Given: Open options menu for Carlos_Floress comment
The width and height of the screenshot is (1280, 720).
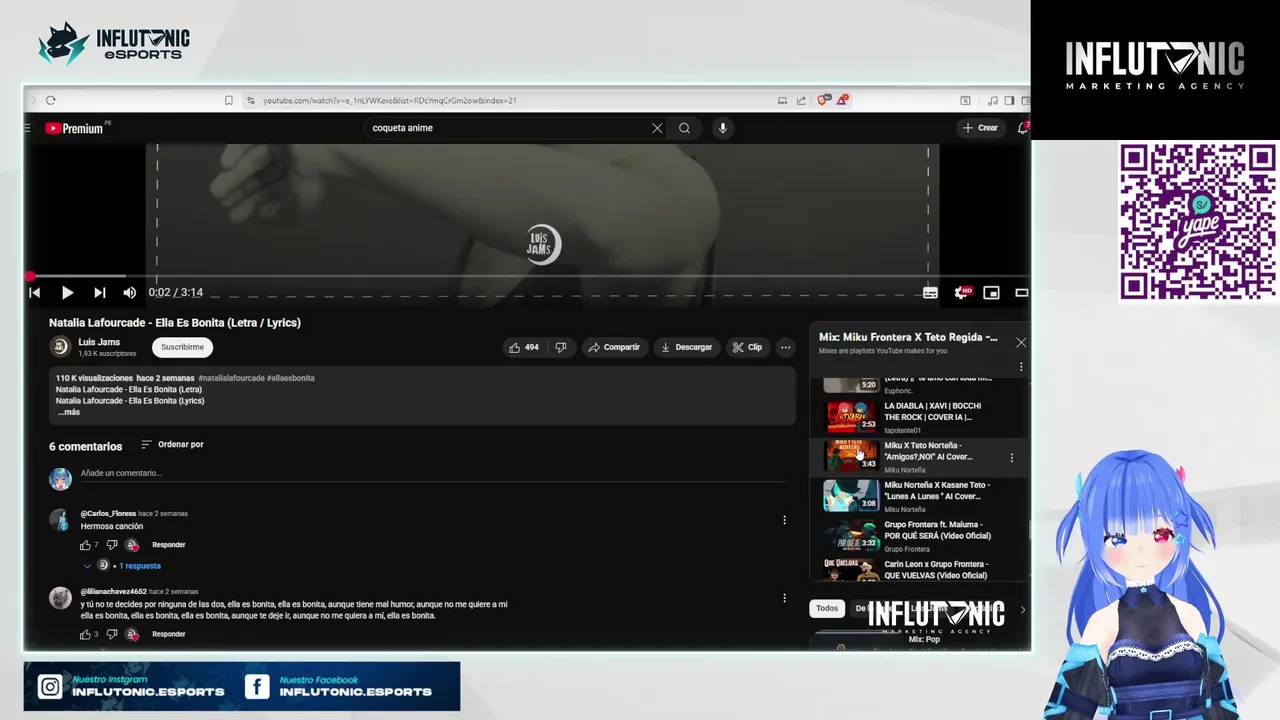Looking at the screenshot, I should [784, 520].
